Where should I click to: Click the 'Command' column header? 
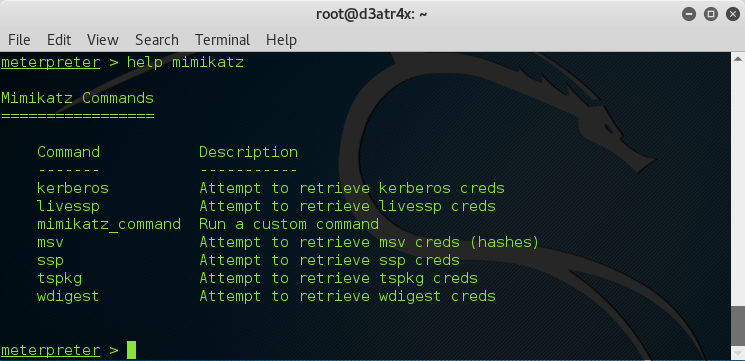pos(68,152)
